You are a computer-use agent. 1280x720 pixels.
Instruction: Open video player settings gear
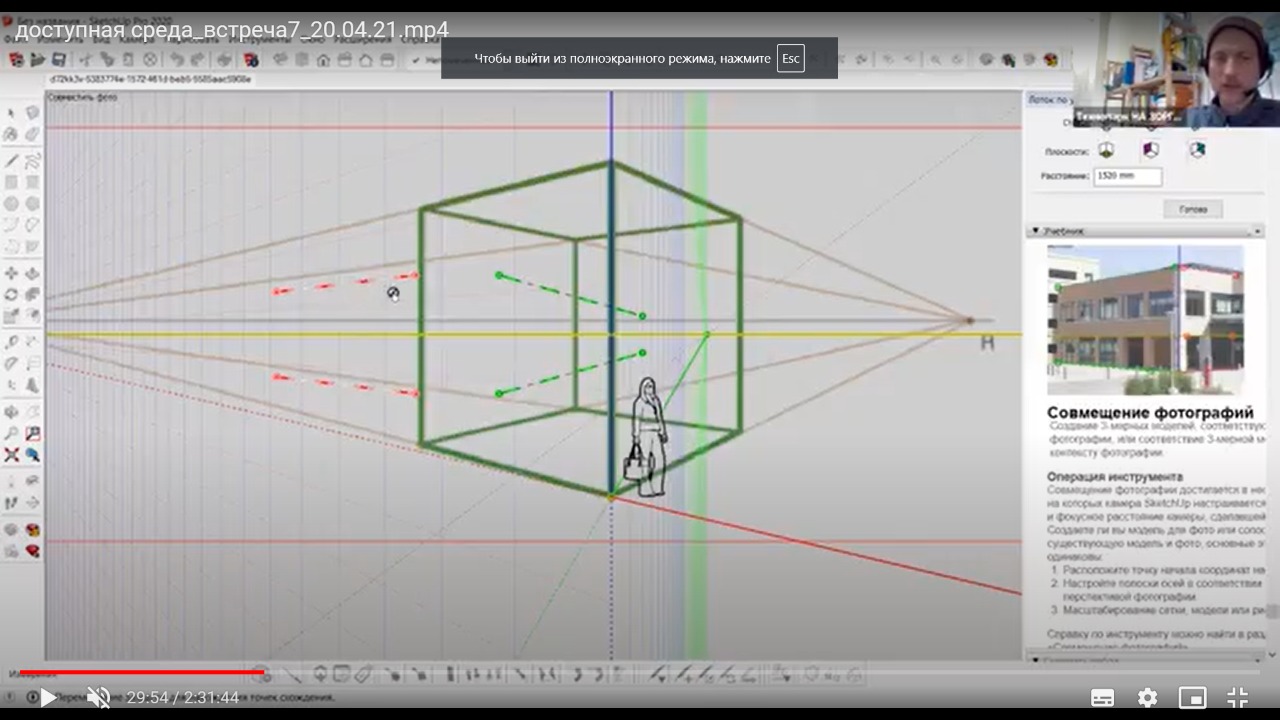(x=1147, y=697)
